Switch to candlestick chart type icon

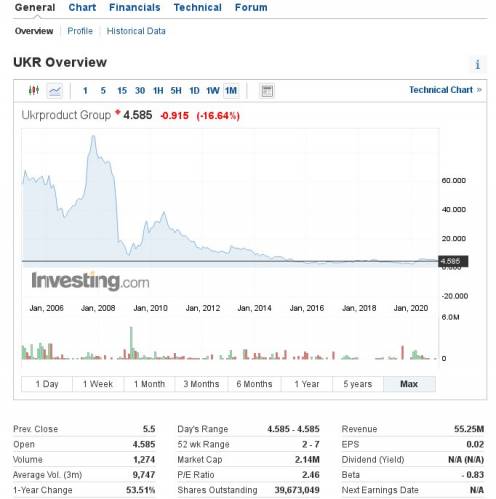(34, 90)
